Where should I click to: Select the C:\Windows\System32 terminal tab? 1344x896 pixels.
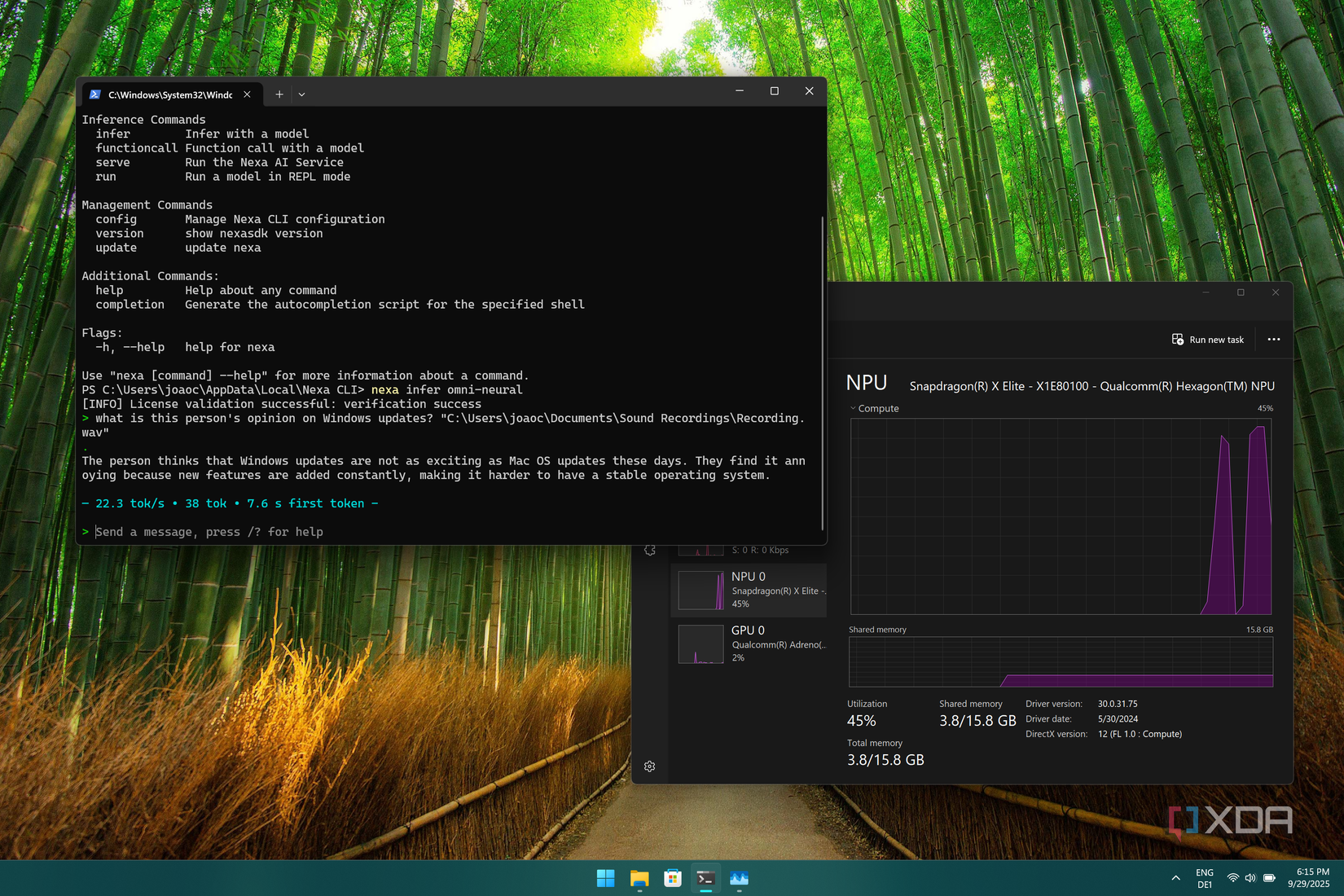point(170,94)
